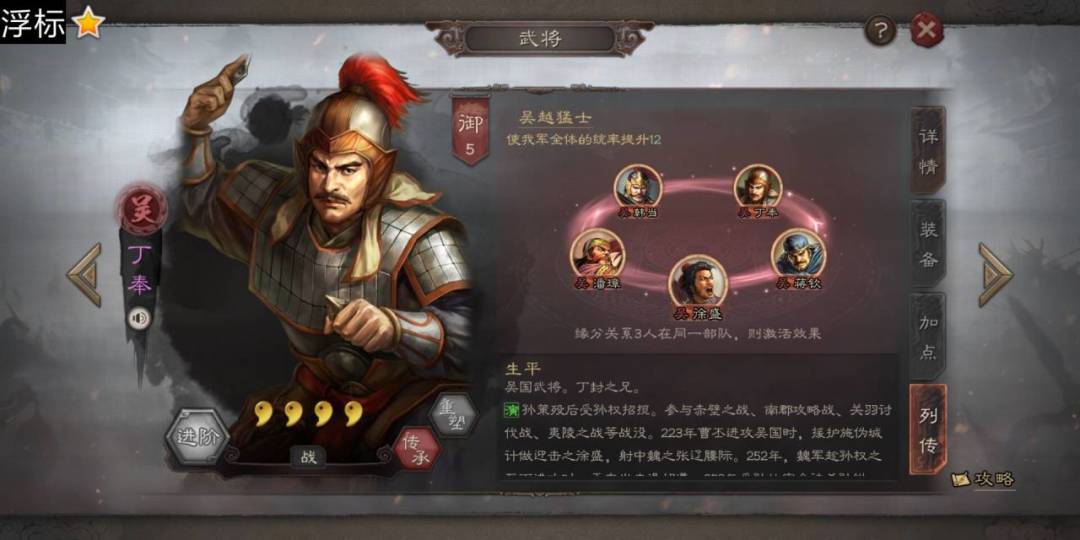Select 韩当 portrait in bond circle

(638, 186)
